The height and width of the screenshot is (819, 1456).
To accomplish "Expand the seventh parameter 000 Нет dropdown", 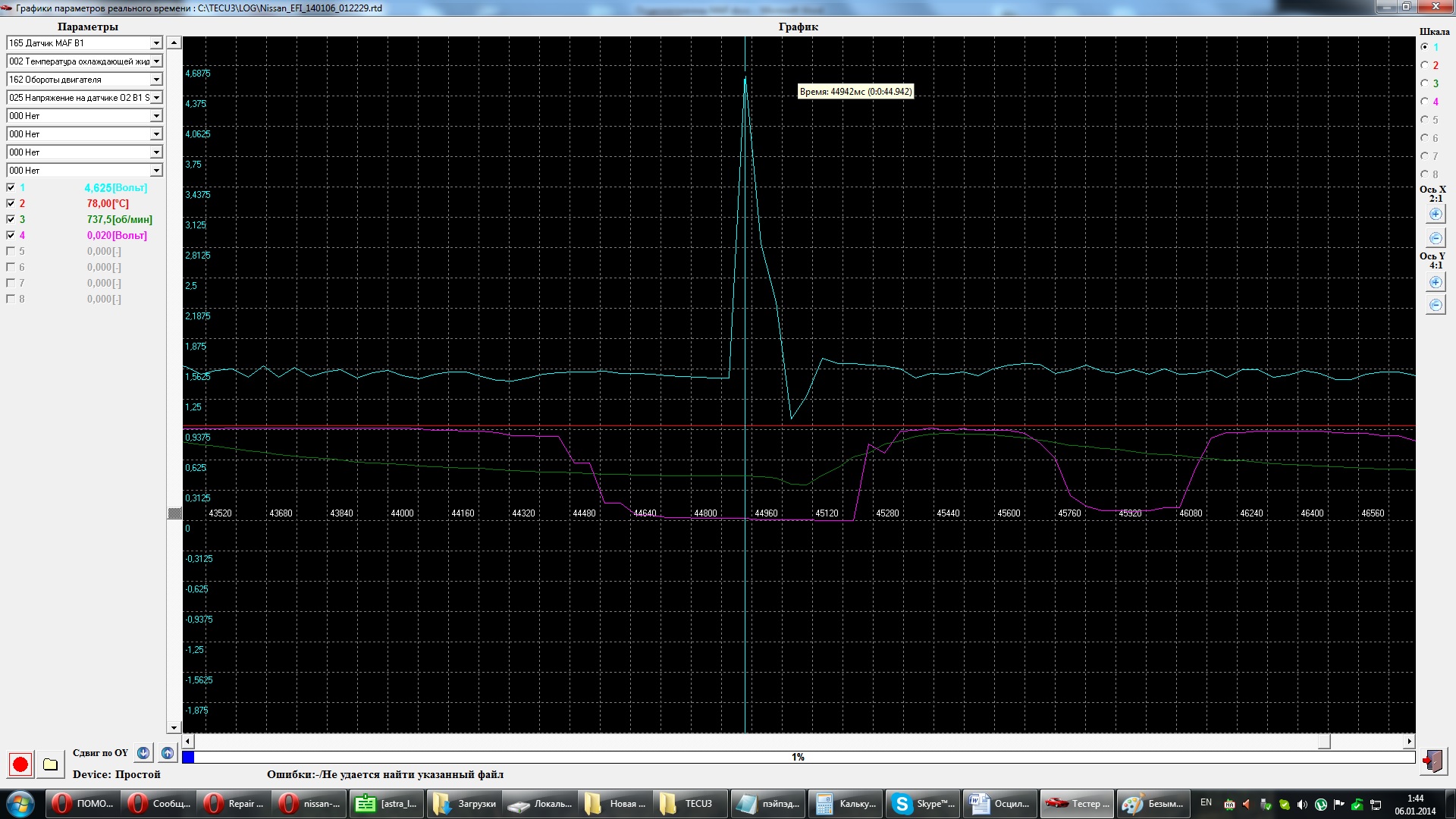I will [x=156, y=152].
